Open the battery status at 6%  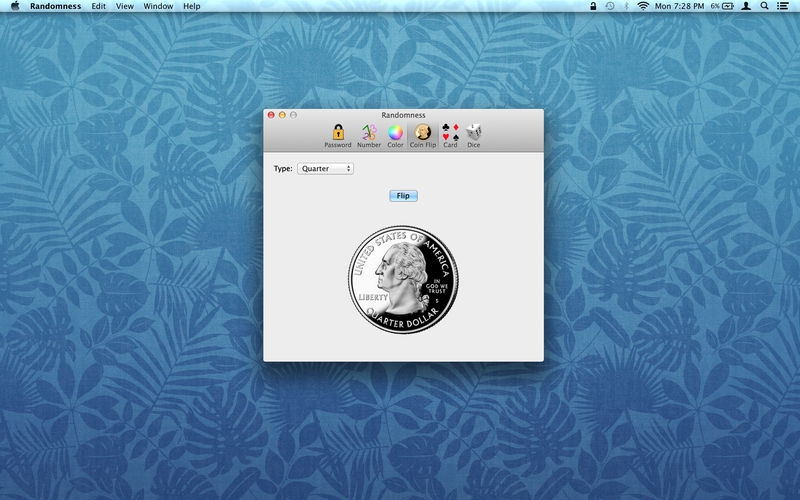click(x=722, y=6)
